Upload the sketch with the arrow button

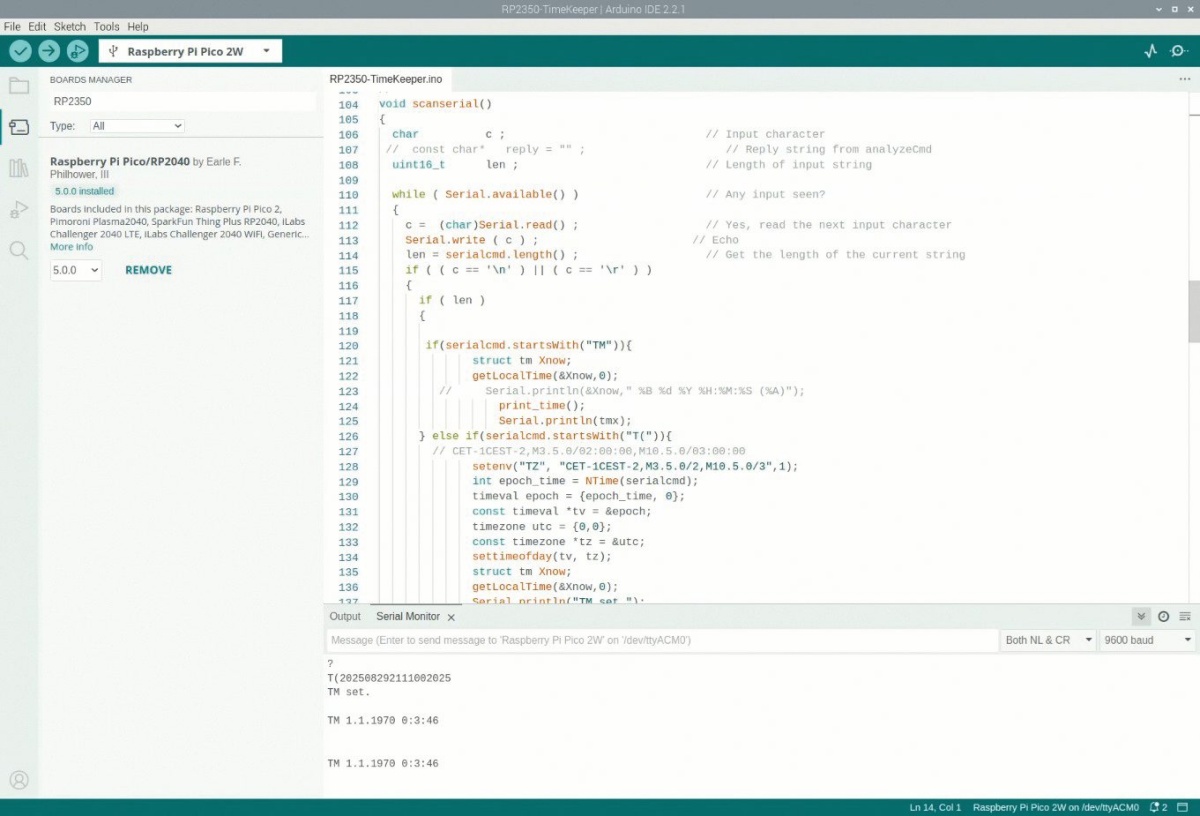[x=49, y=51]
